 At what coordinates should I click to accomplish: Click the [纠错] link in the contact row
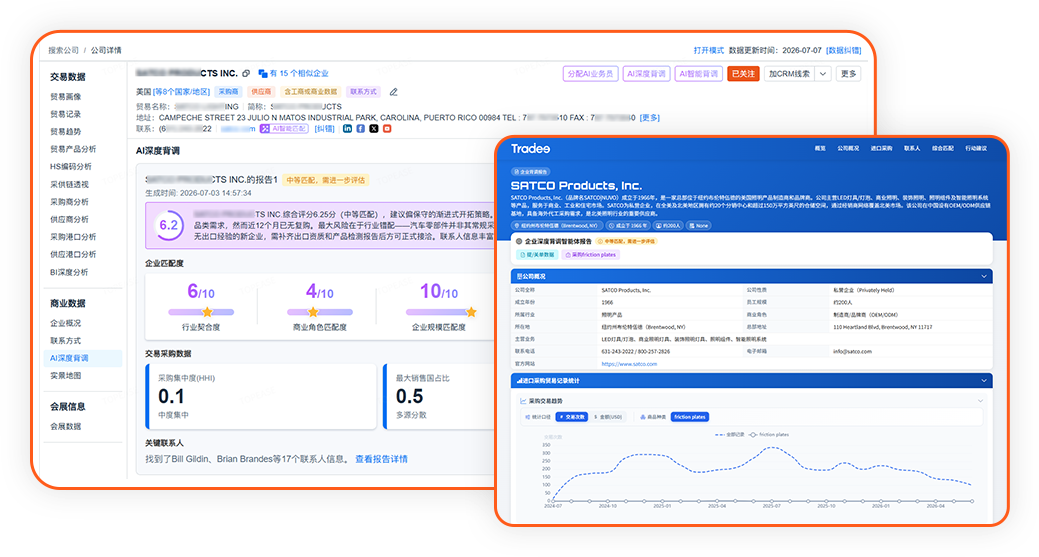(324, 128)
